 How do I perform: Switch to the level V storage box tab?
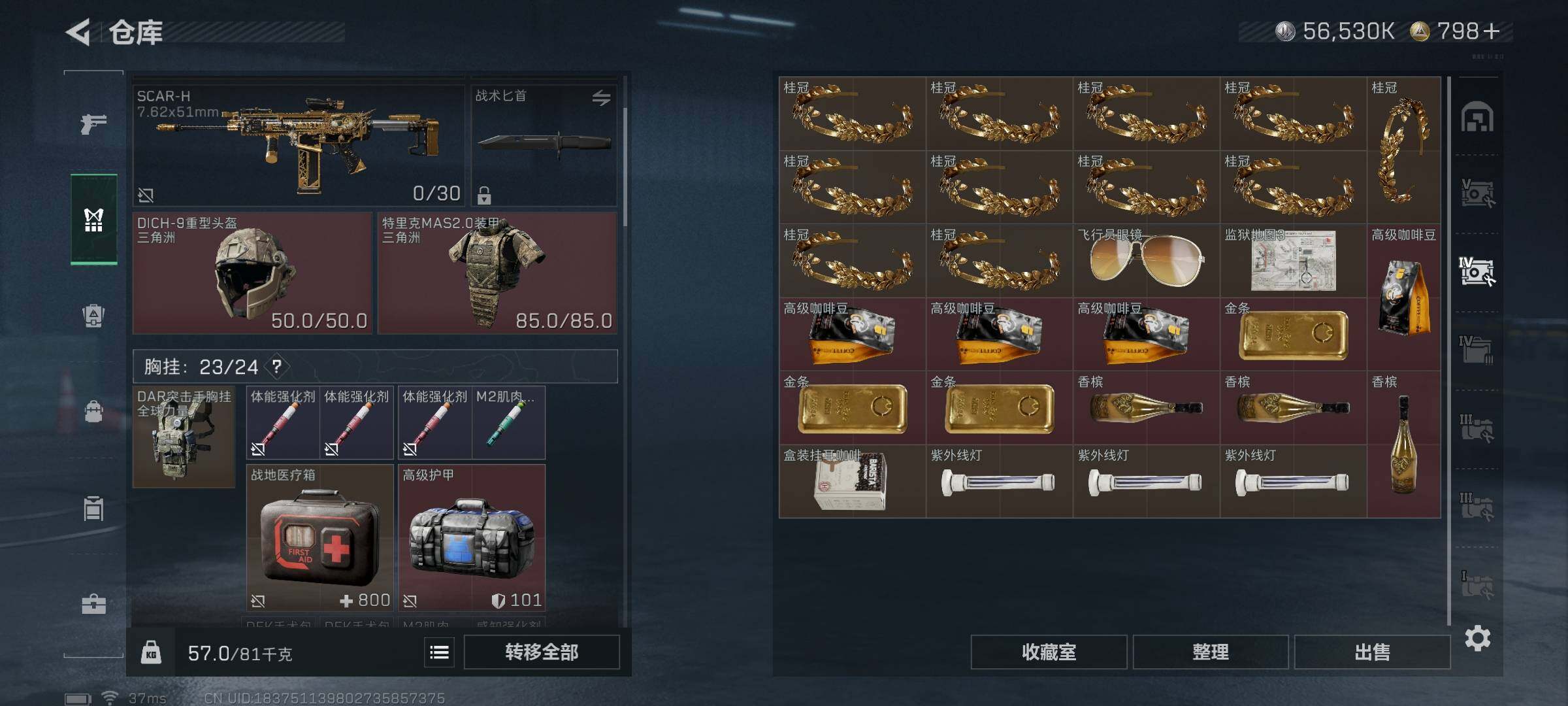(1477, 193)
